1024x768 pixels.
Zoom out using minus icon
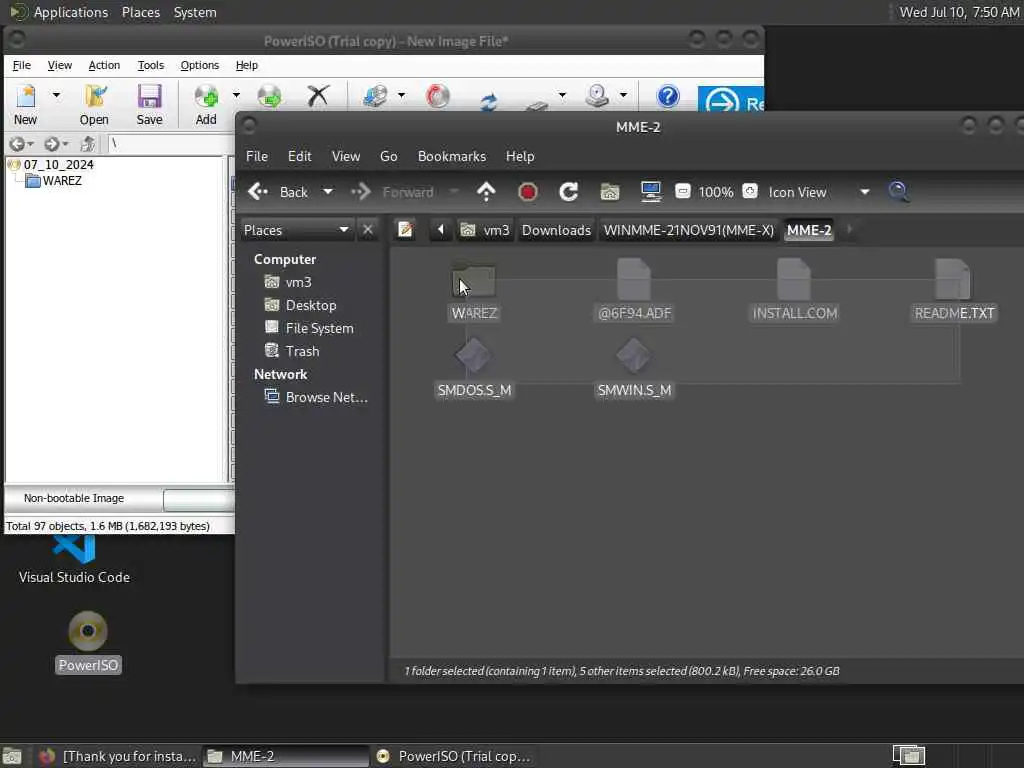click(682, 191)
